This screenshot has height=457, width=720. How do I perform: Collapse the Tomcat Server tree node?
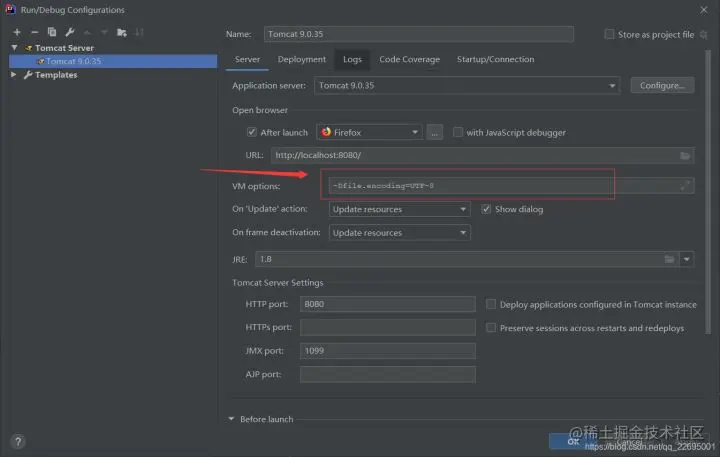pos(15,48)
